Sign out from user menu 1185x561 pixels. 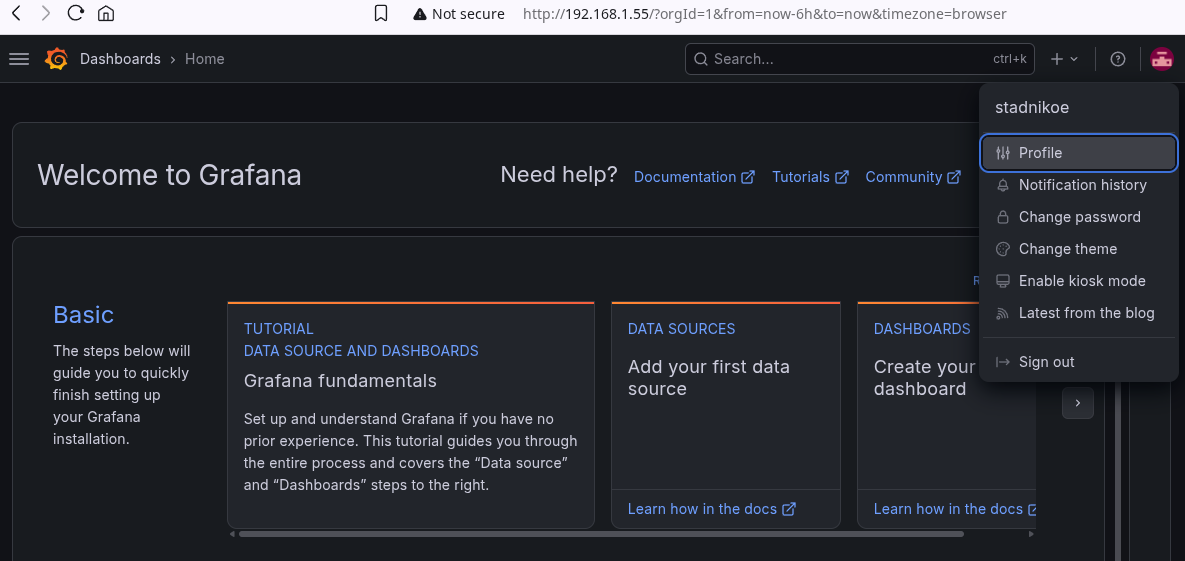(x=1078, y=361)
